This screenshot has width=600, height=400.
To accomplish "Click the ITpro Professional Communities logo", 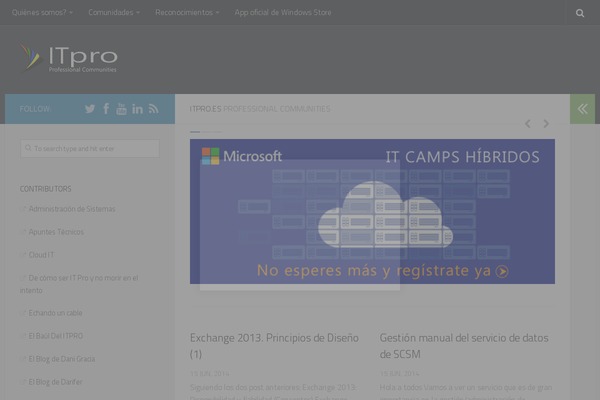I will coord(69,58).
